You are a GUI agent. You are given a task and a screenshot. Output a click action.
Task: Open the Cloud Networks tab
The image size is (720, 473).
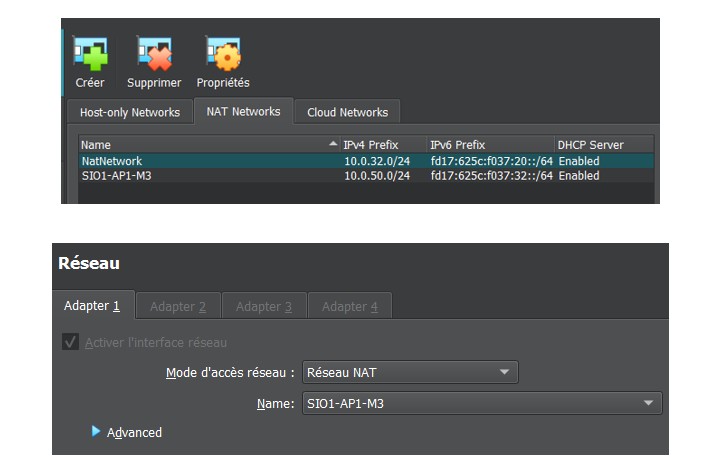[x=347, y=112]
